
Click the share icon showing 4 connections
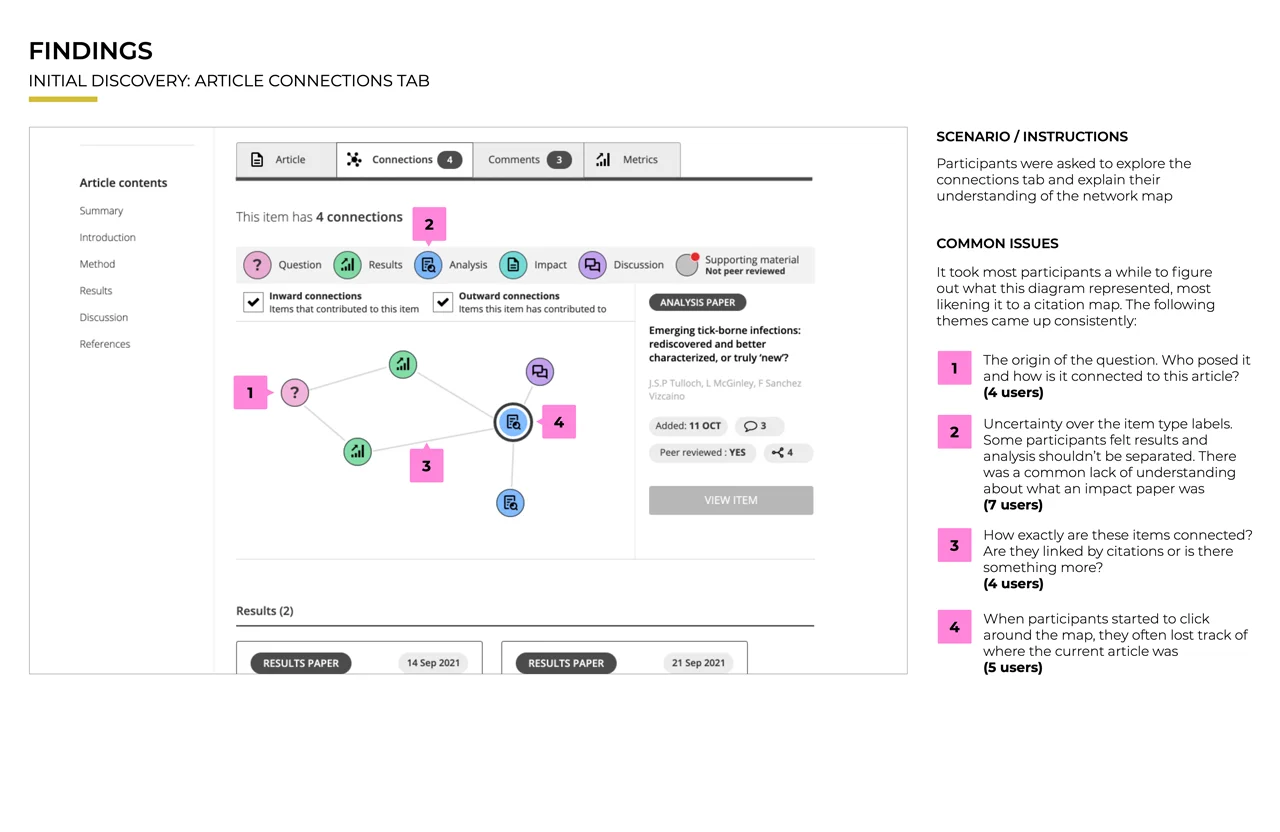(786, 452)
